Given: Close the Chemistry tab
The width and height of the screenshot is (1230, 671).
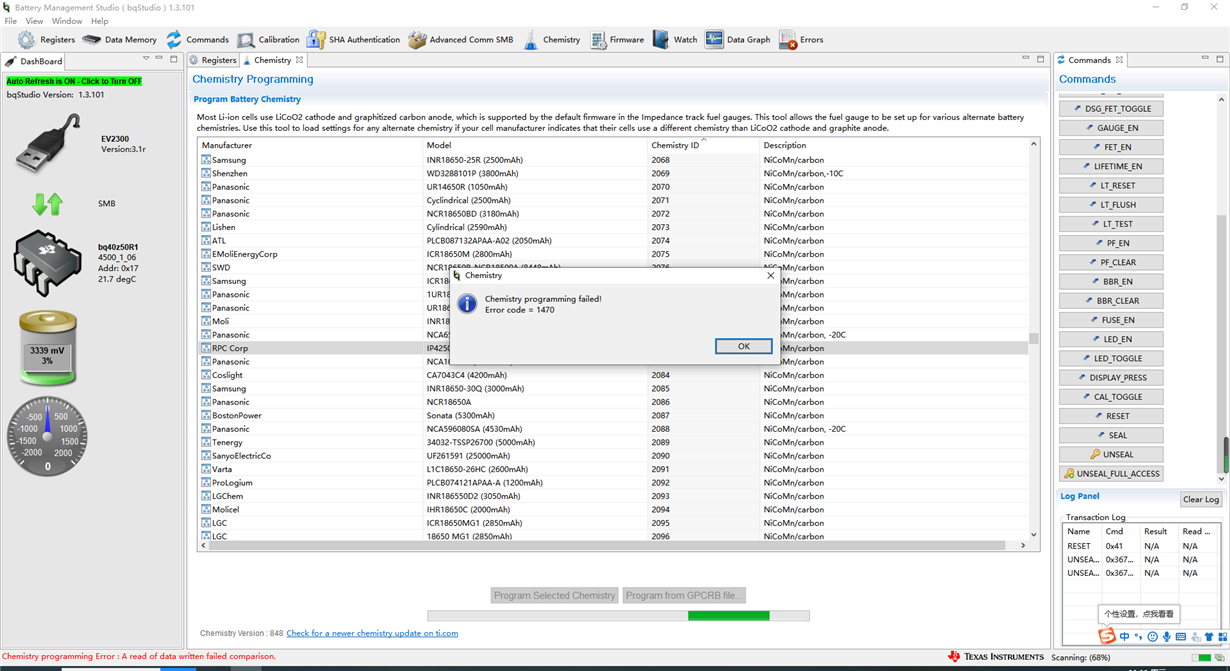Looking at the screenshot, I should tap(299, 60).
